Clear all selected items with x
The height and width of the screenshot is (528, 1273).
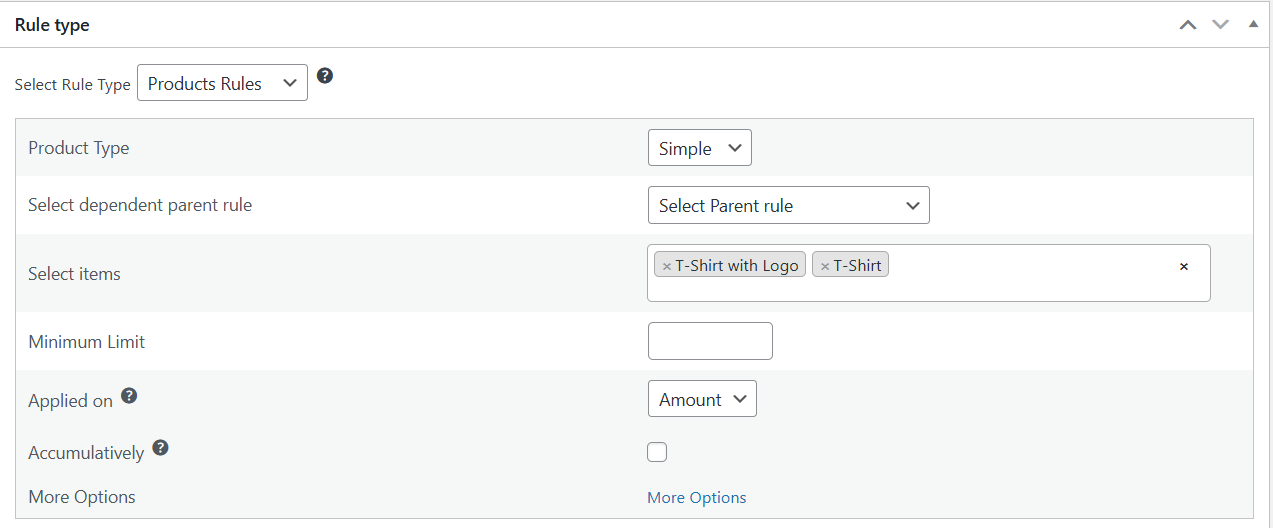(x=1184, y=266)
